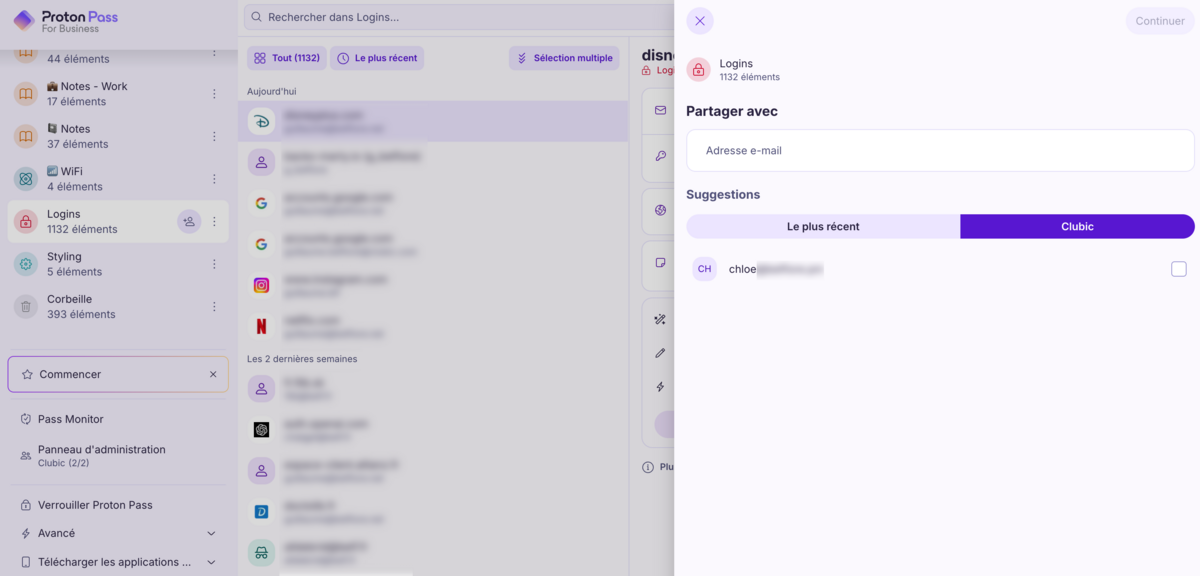Image resolution: width=1200 pixels, height=576 pixels.
Task: Open the three-dot menu for Logins vault
Action: point(214,221)
